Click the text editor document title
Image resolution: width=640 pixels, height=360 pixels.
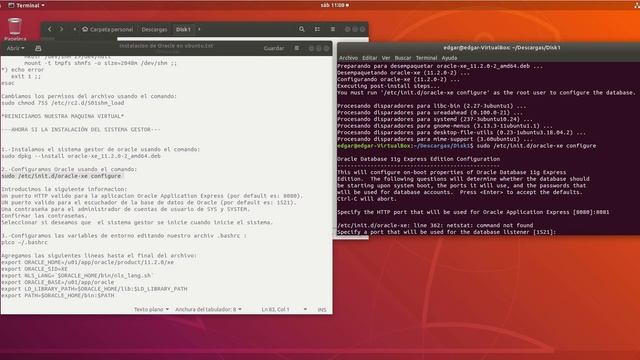coord(166,46)
